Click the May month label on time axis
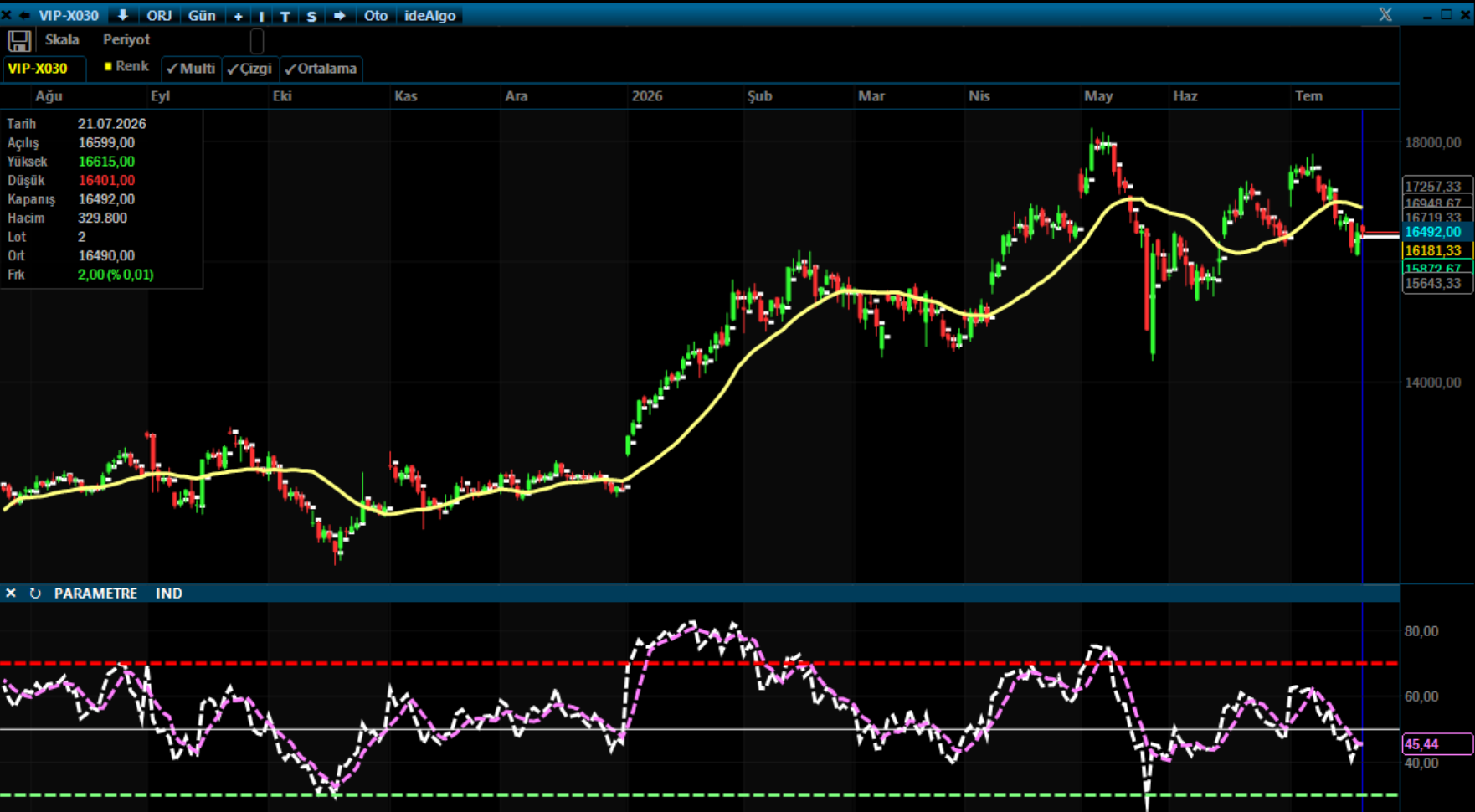 click(x=1098, y=96)
